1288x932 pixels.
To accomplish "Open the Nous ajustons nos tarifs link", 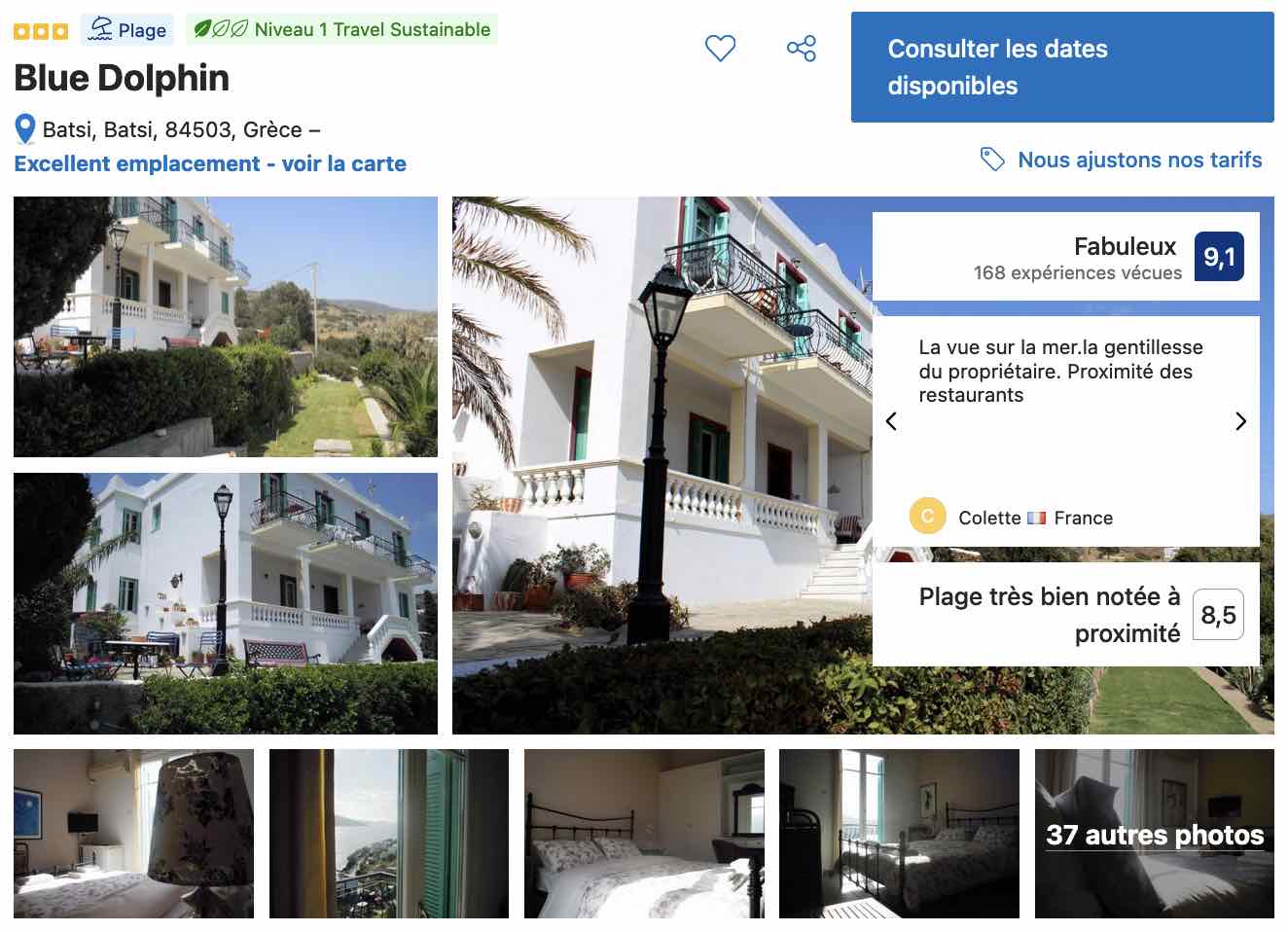I will click(x=1139, y=160).
